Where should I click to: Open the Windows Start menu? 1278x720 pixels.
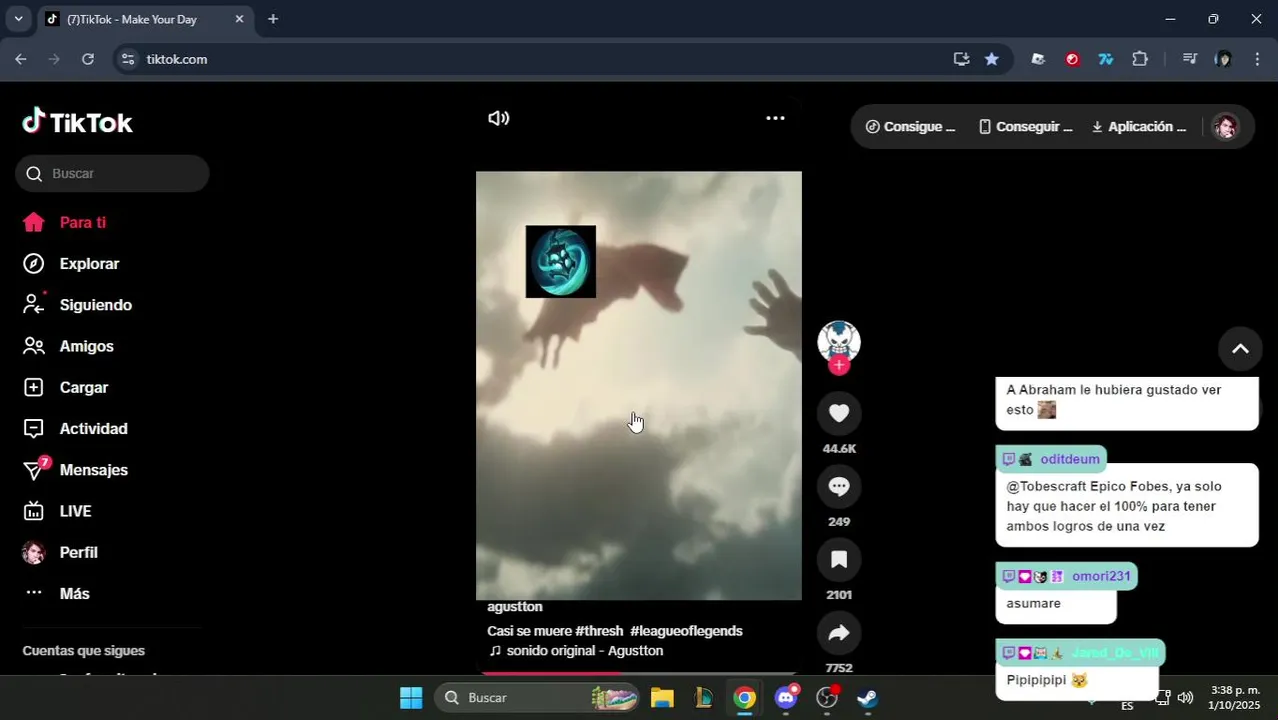click(x=411, y=698)
